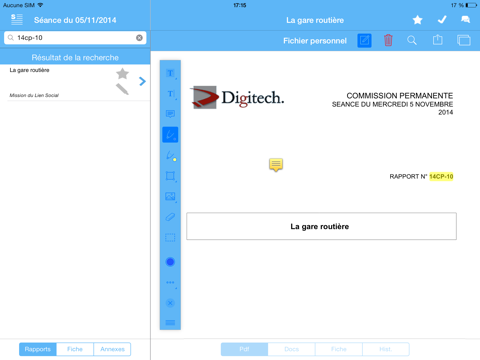
Task: Select the second text annotation tool
Action: tap(170, 94)
